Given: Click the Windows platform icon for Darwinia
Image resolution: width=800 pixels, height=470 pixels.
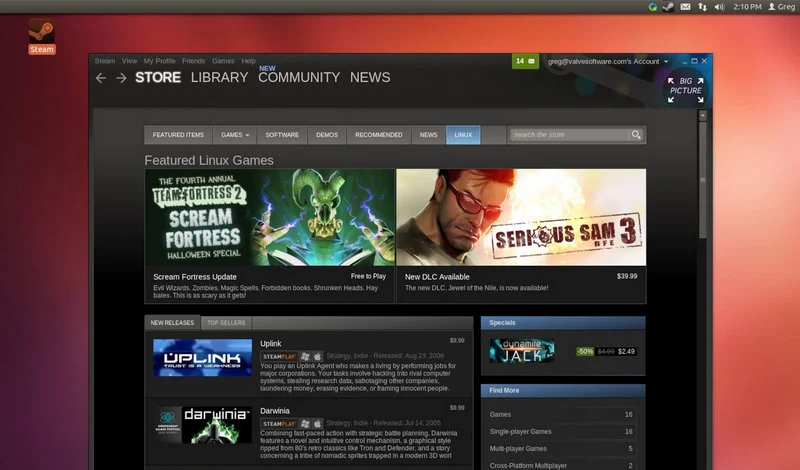Looking at the screenshot, I should (305, 424).
